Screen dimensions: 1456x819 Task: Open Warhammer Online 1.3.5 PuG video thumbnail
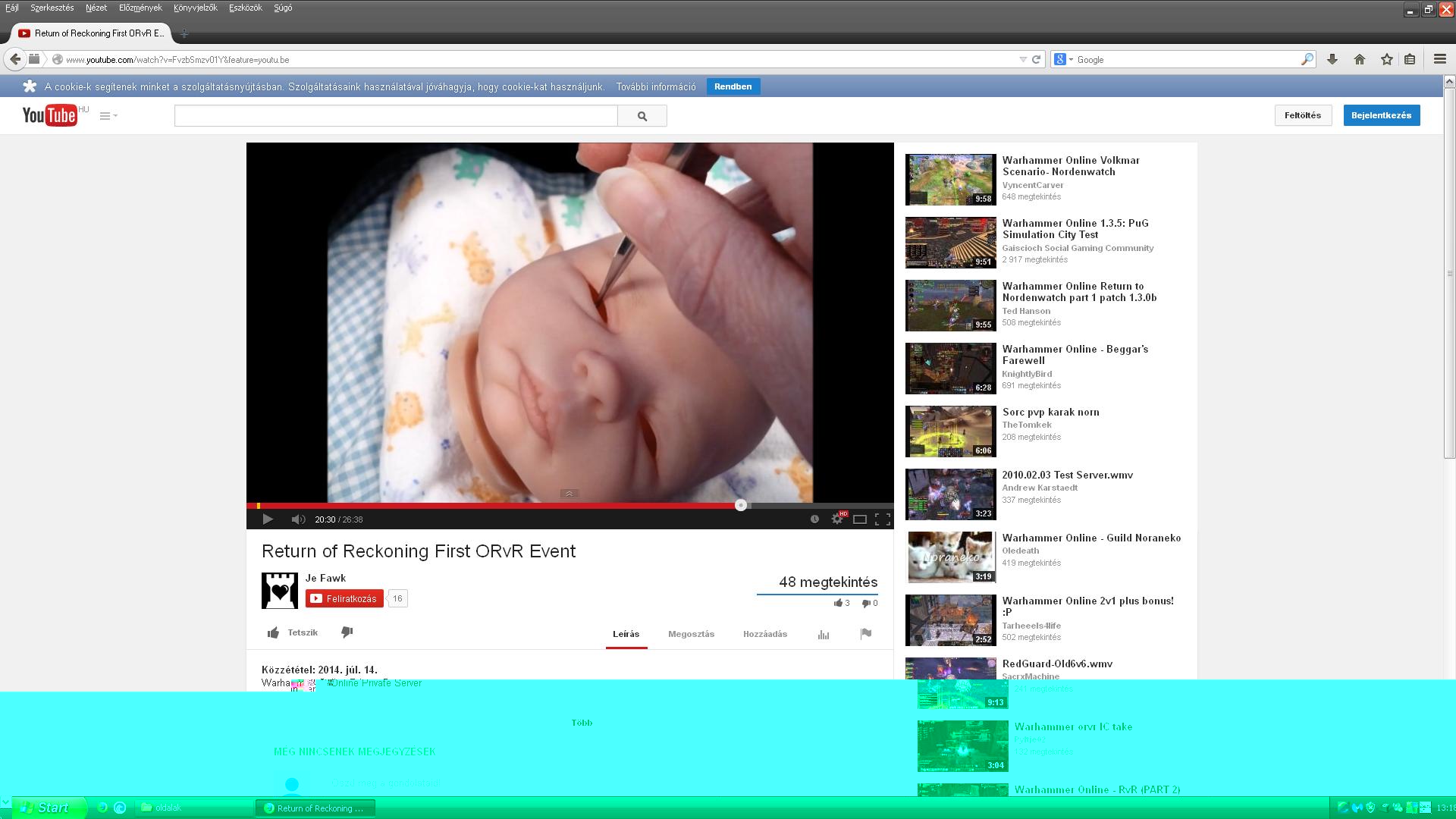coord(950,243)
